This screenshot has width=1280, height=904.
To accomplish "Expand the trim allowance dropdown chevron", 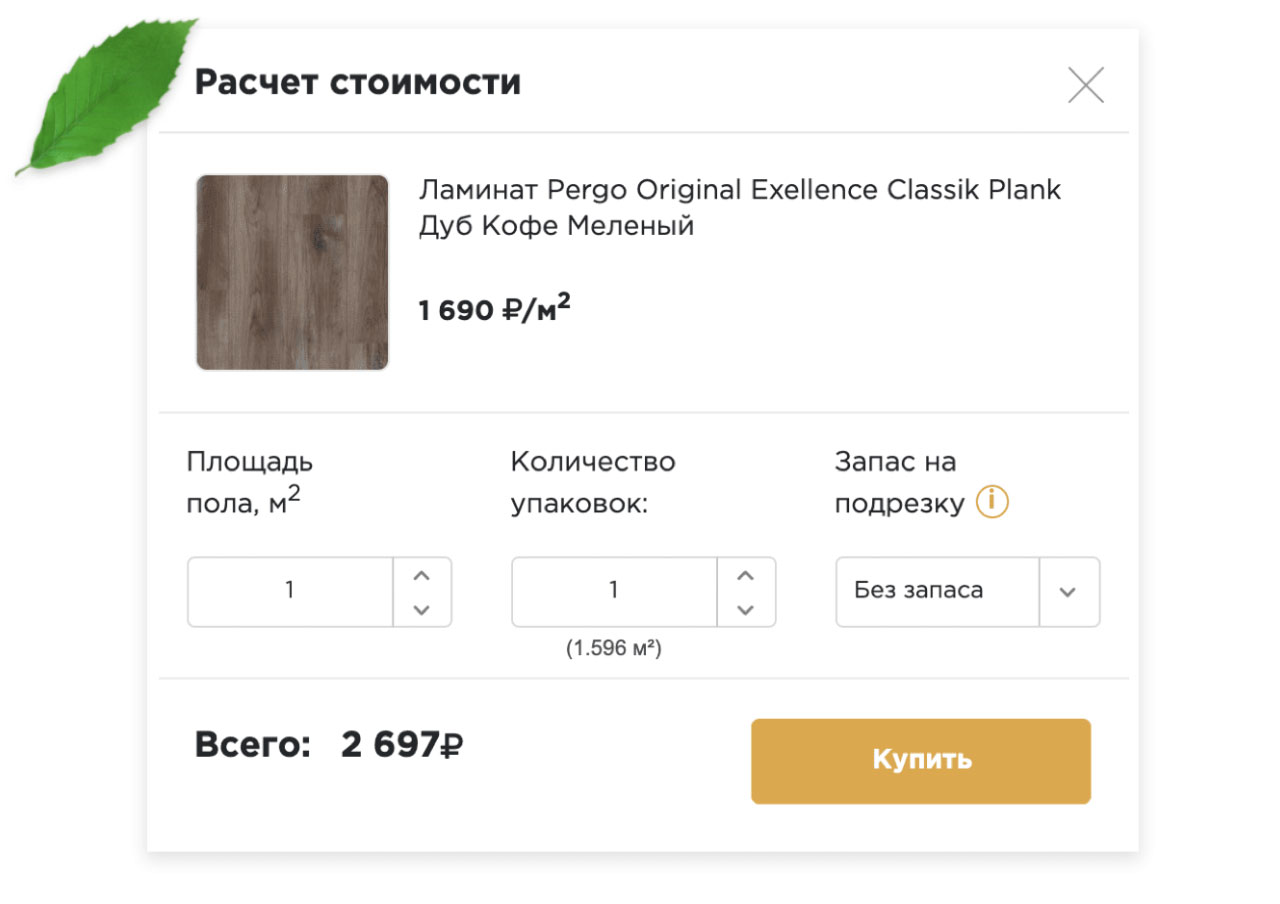I will click(x=1068, y=592).
